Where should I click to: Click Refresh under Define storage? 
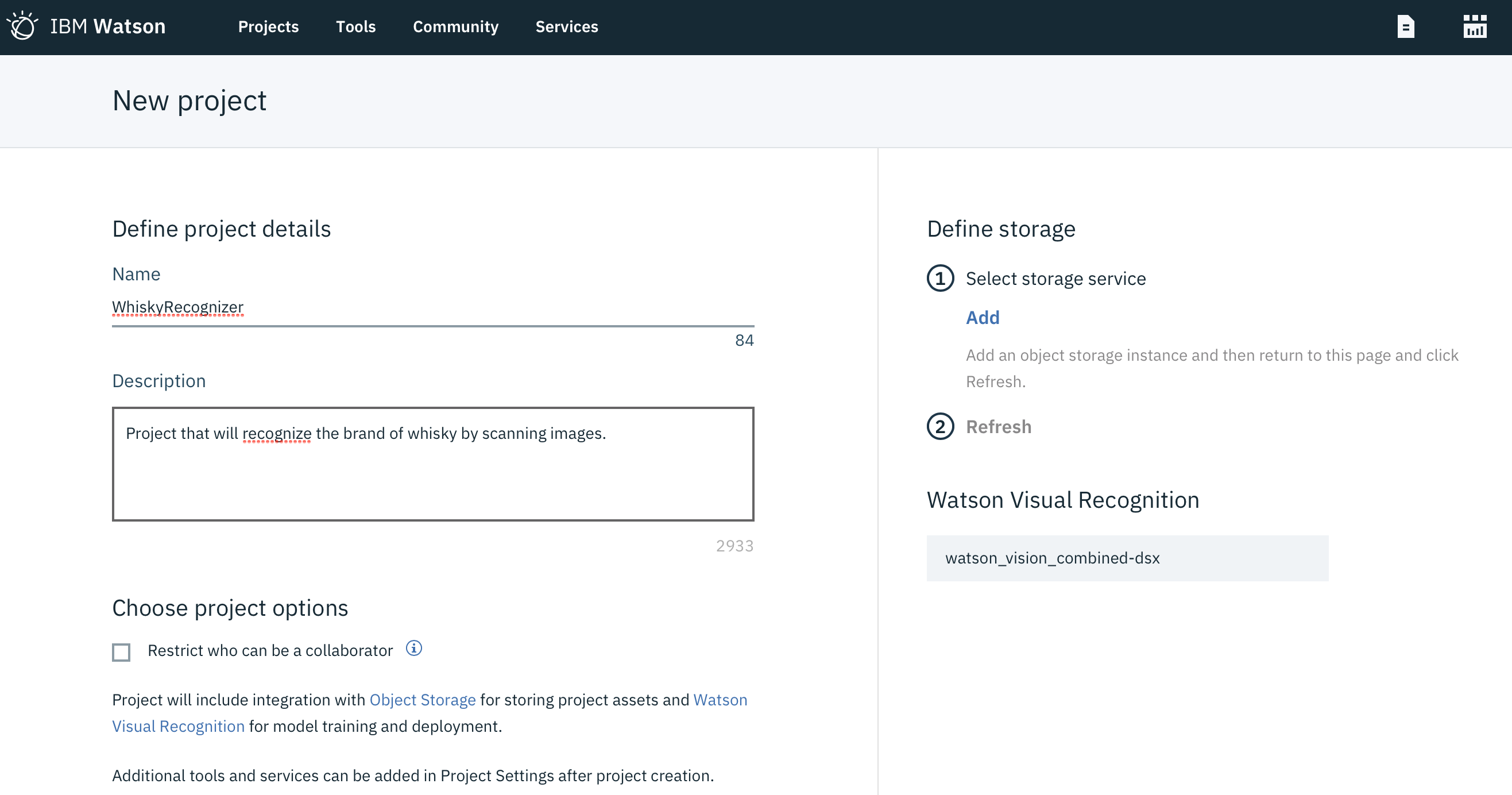click(999, 427)
